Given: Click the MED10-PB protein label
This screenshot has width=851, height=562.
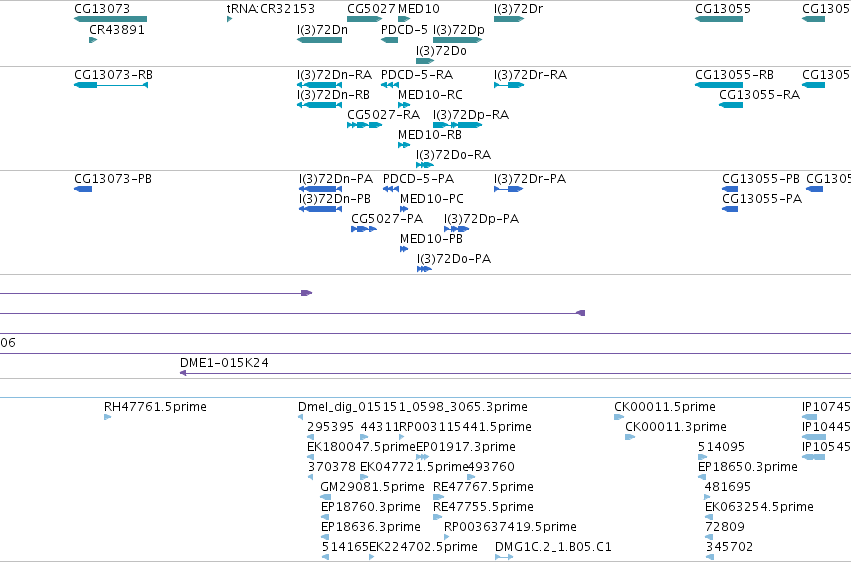Looking at the screenshot, I should (431, 239).
